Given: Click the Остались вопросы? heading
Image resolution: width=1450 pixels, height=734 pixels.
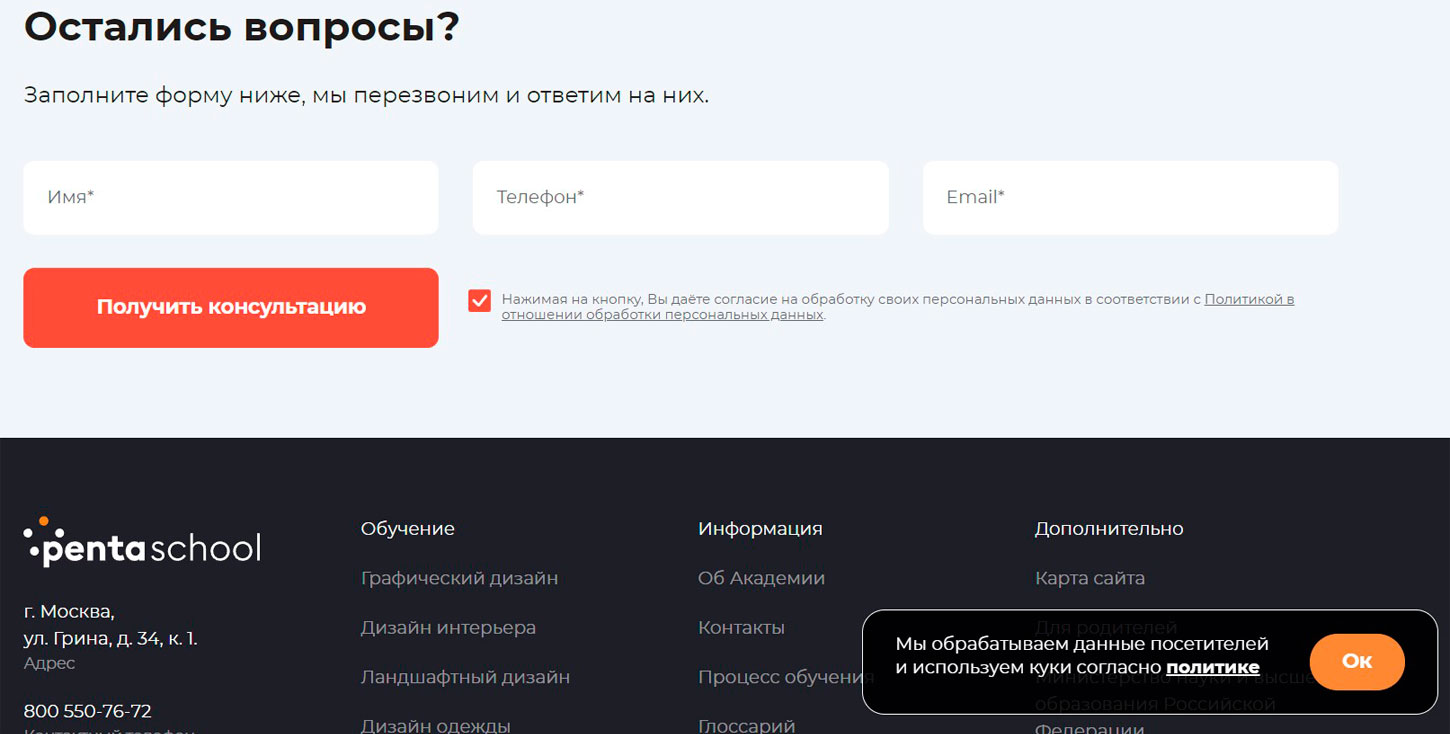Looking at the screenshot, I should [x=242, y=26].
